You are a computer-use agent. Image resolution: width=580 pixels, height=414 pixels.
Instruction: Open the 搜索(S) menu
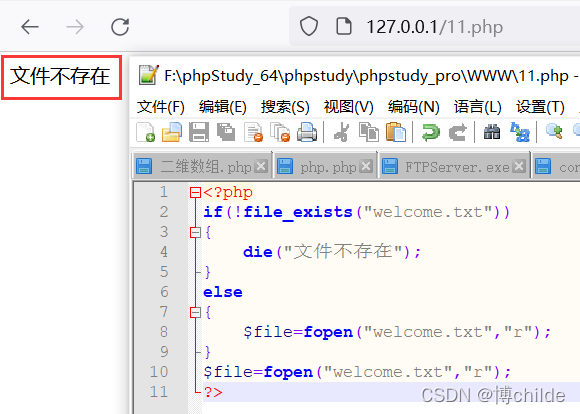285,107
